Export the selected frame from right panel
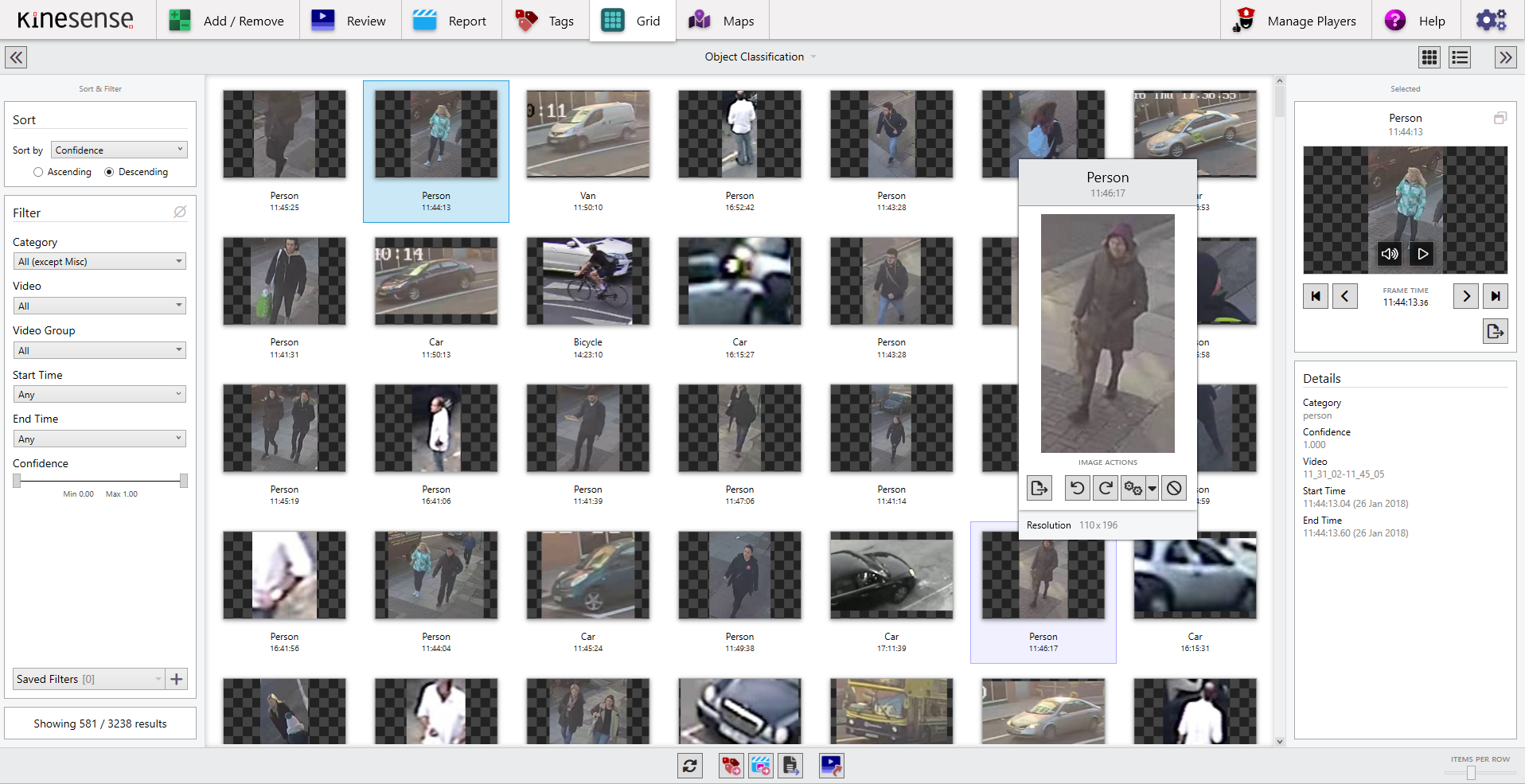The image size is (1525, 784). (1496, 331)
